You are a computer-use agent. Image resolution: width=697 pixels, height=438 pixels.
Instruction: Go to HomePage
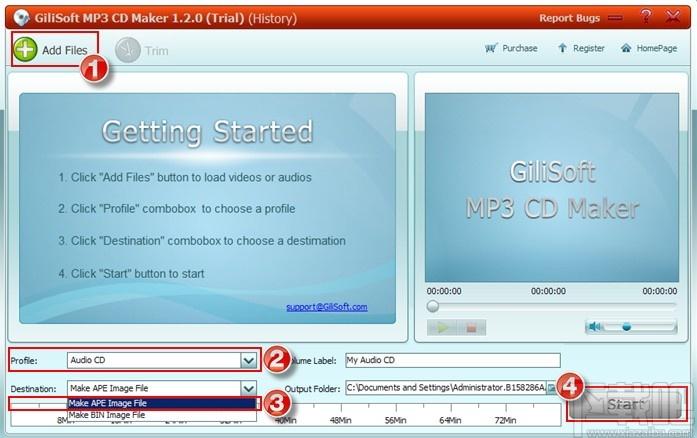[649, 48]
